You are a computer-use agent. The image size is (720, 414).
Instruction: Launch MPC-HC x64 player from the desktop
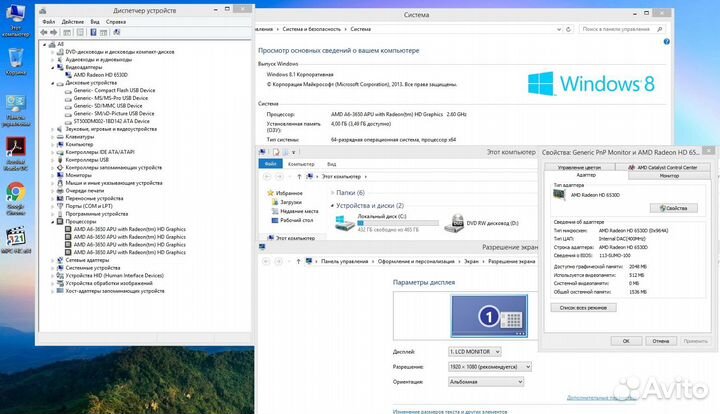click(16, 239)
